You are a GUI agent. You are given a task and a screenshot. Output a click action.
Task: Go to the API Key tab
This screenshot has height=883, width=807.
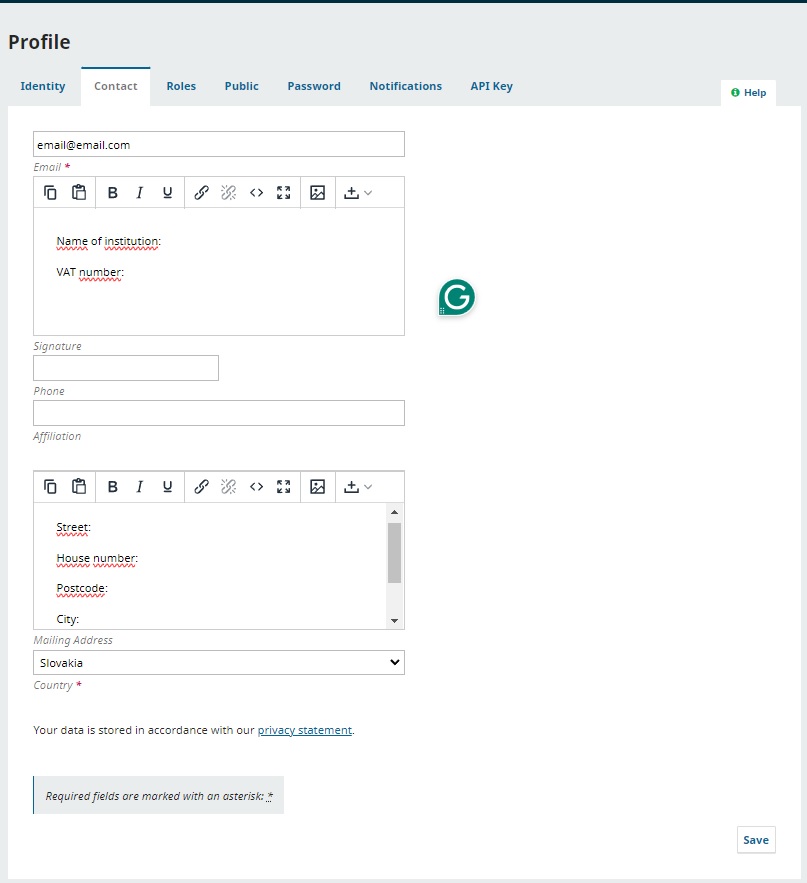(491, 86)
